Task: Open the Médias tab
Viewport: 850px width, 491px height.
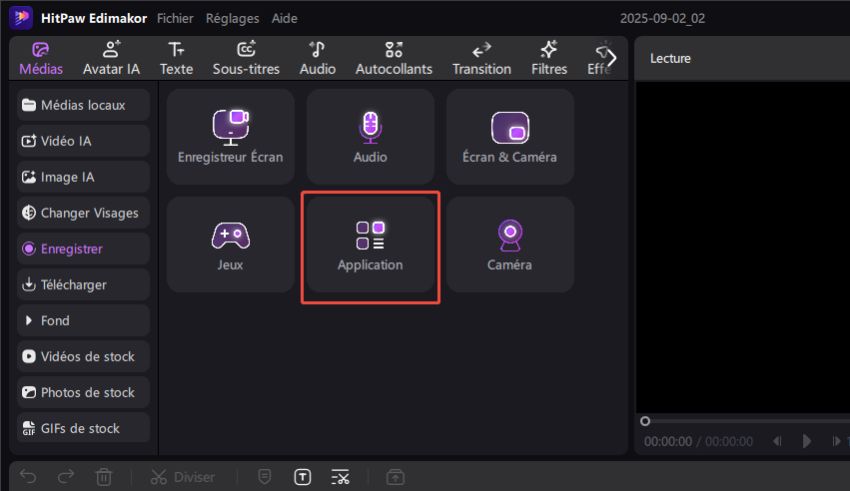Action: (41, 59)
